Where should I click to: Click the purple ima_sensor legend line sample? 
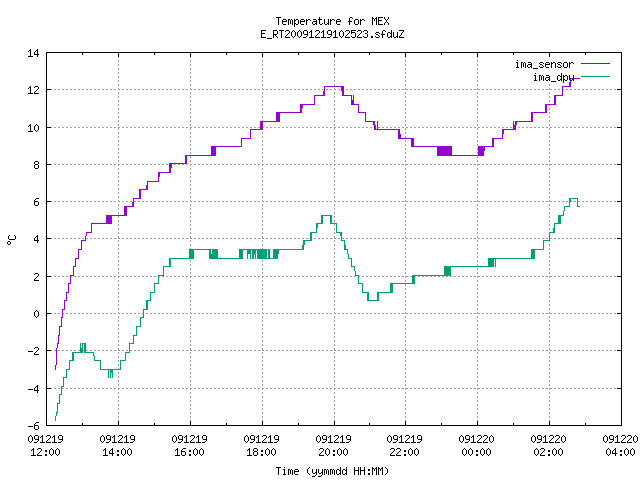click(x=595, y=64)
